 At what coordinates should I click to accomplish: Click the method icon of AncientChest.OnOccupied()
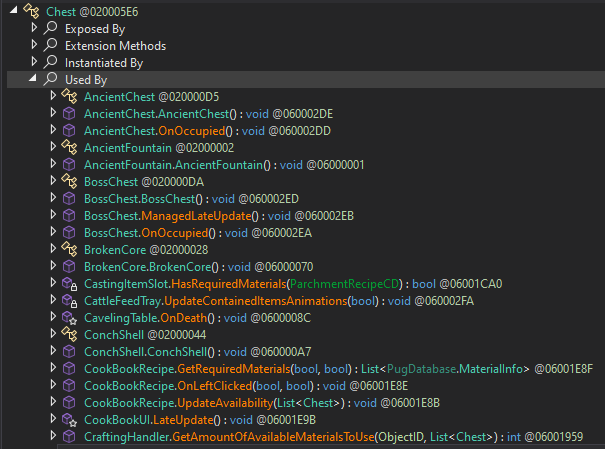[x=69, y=130]
